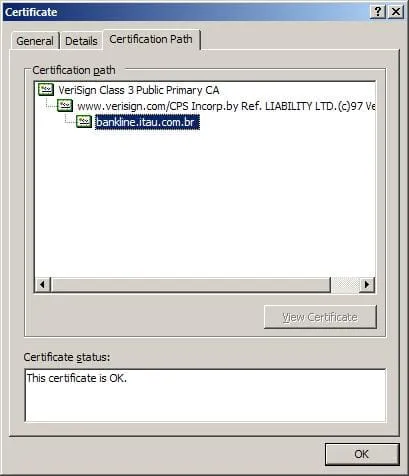Switch to the General tab
Screen dimensions: 409x476
[x=35, y=41]
